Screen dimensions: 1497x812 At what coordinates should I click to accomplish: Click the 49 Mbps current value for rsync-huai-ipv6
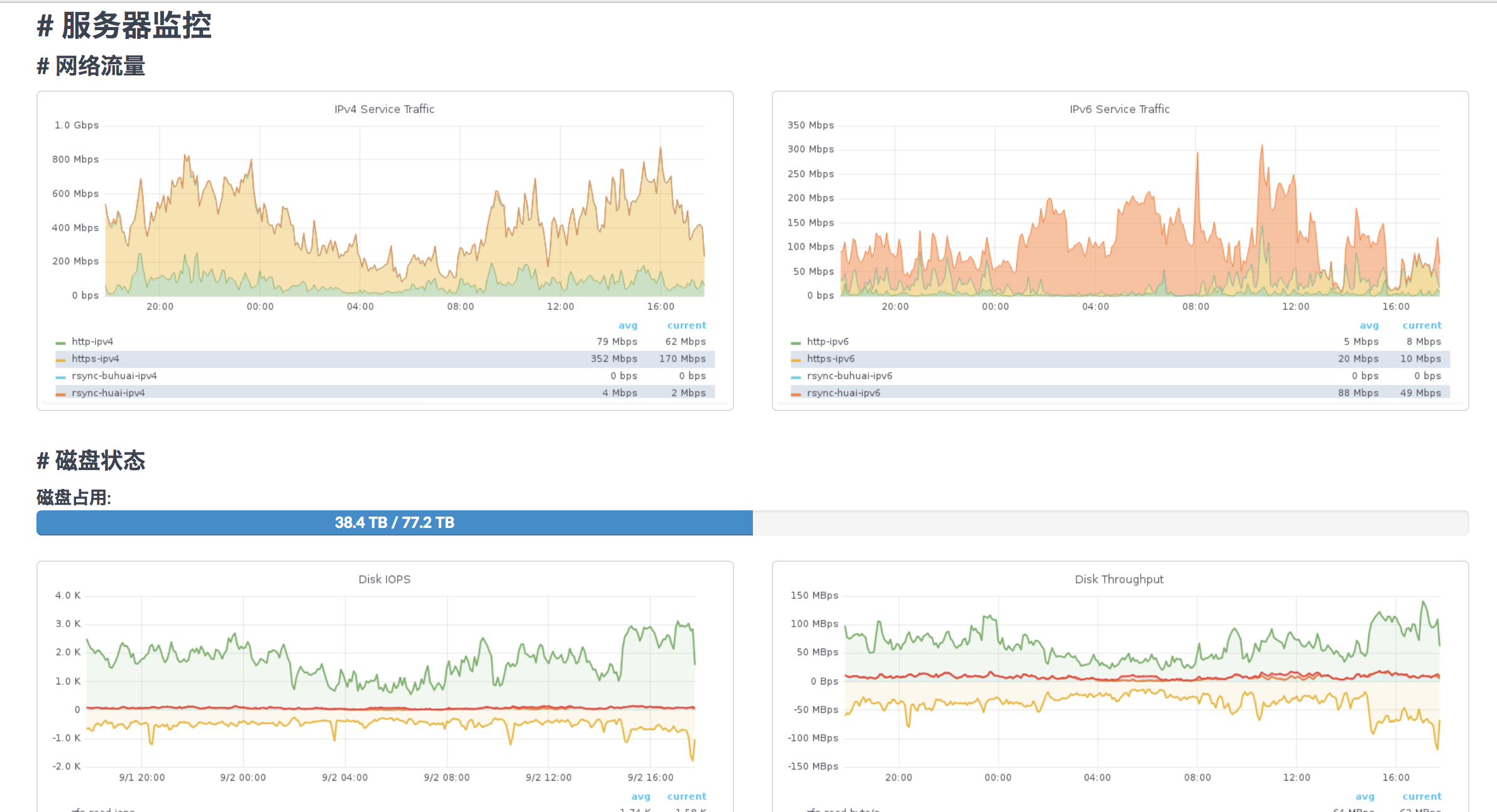(x=1420, y=392)
